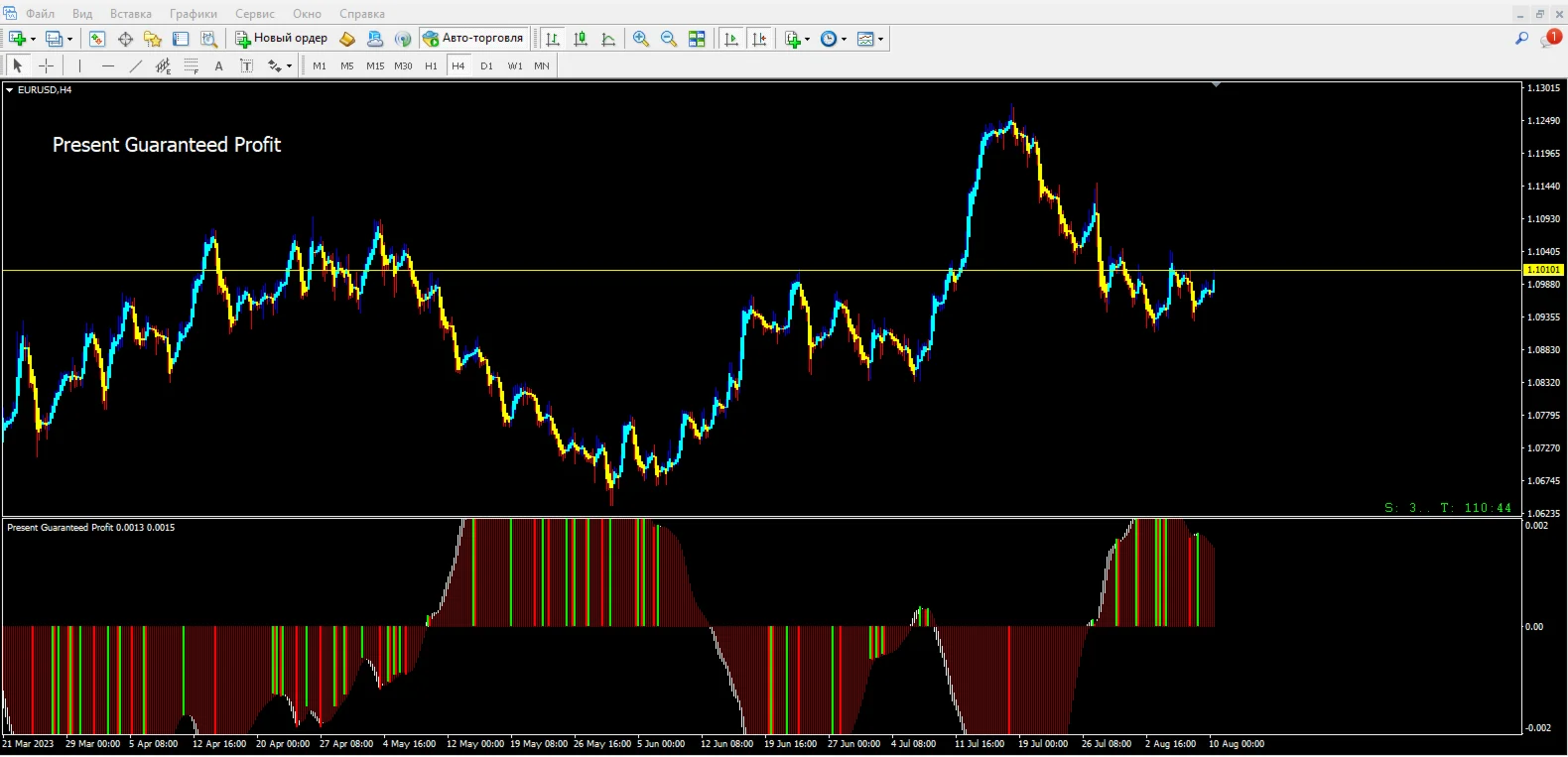Open the Market Watch icon
Screen dimensions: 1568x757
pos(97,39)
